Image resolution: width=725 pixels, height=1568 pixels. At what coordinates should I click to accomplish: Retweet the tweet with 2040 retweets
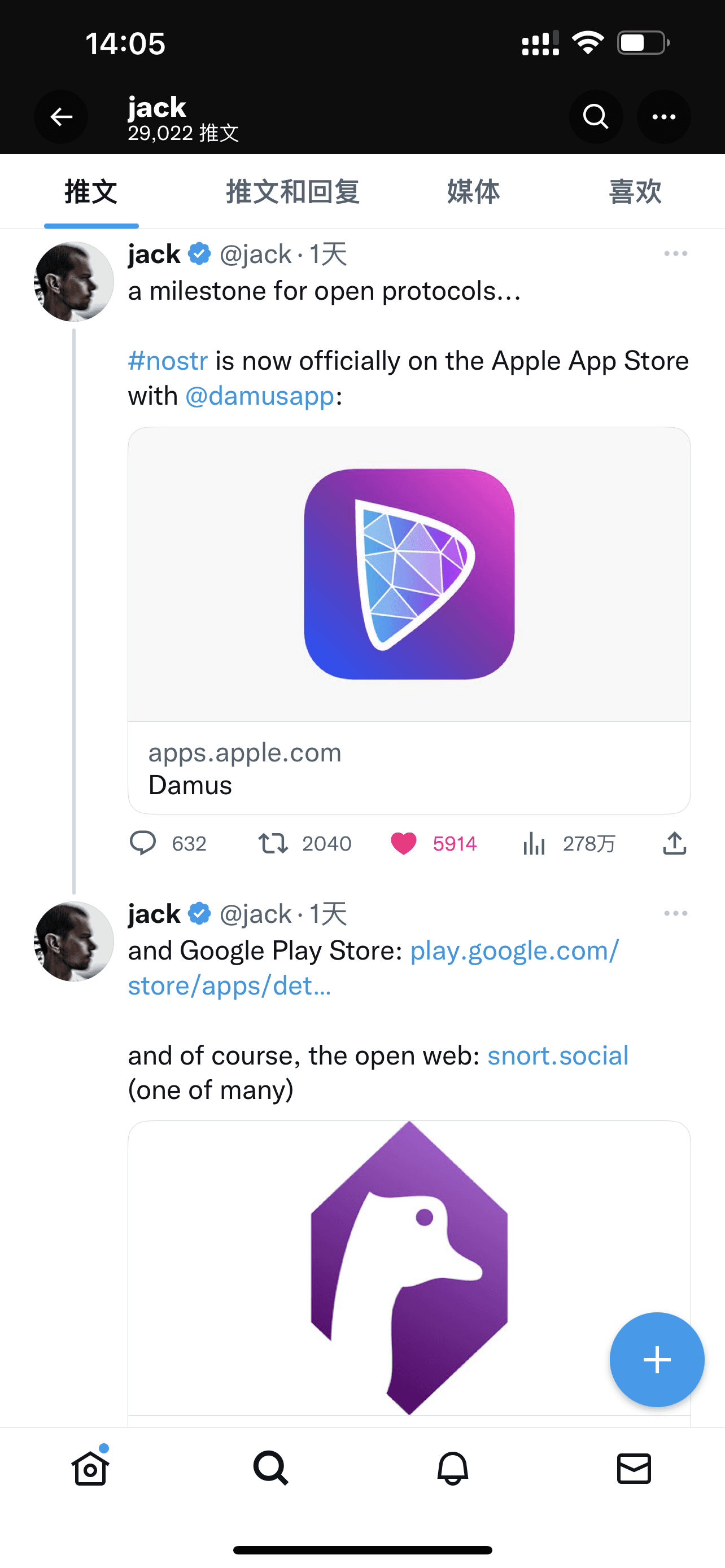pyautogui.click(x=273, y=844)
